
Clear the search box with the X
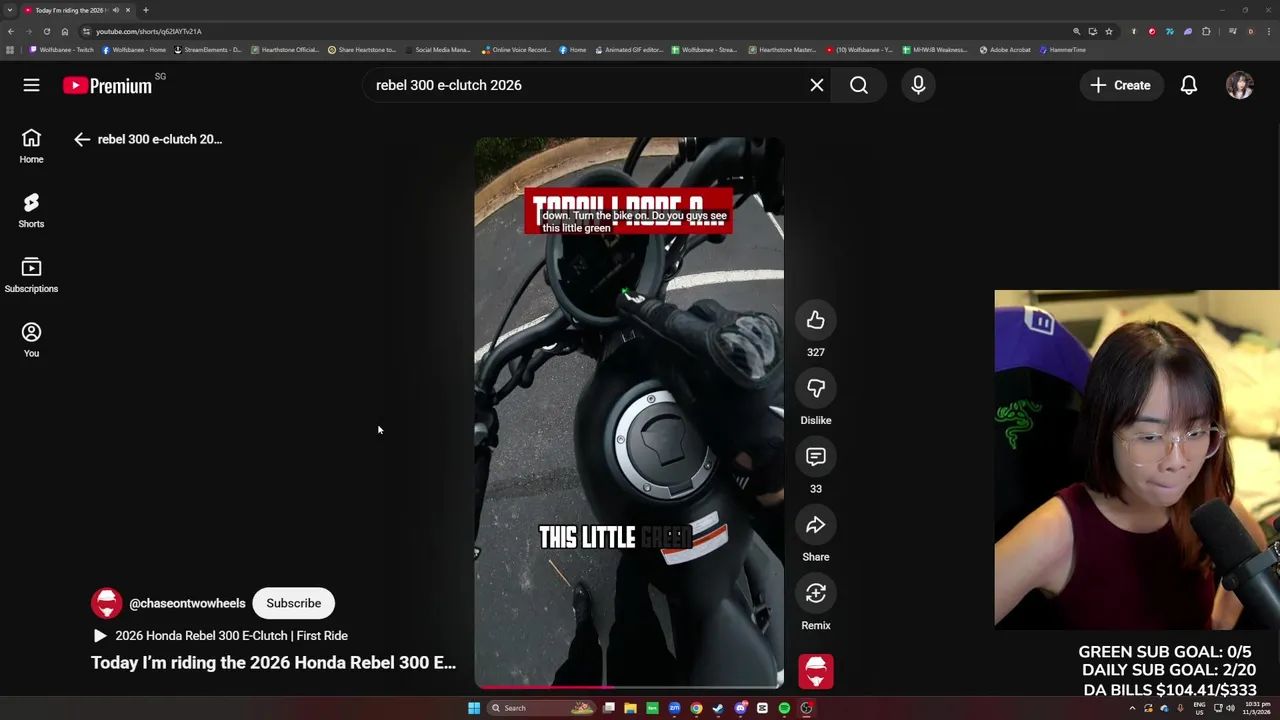[817, 85]
